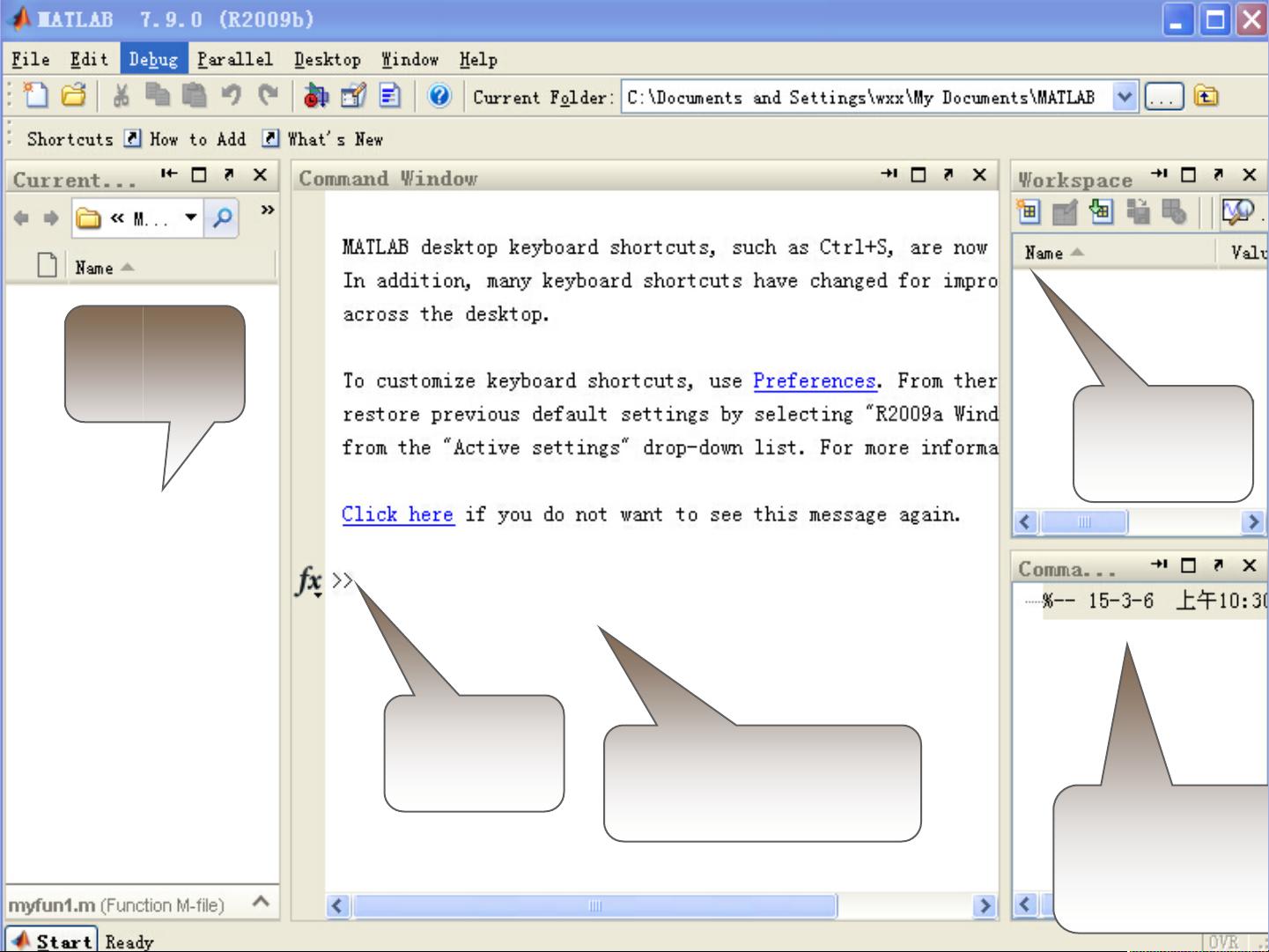
Task: Open the Help menu
Action: 478,59
